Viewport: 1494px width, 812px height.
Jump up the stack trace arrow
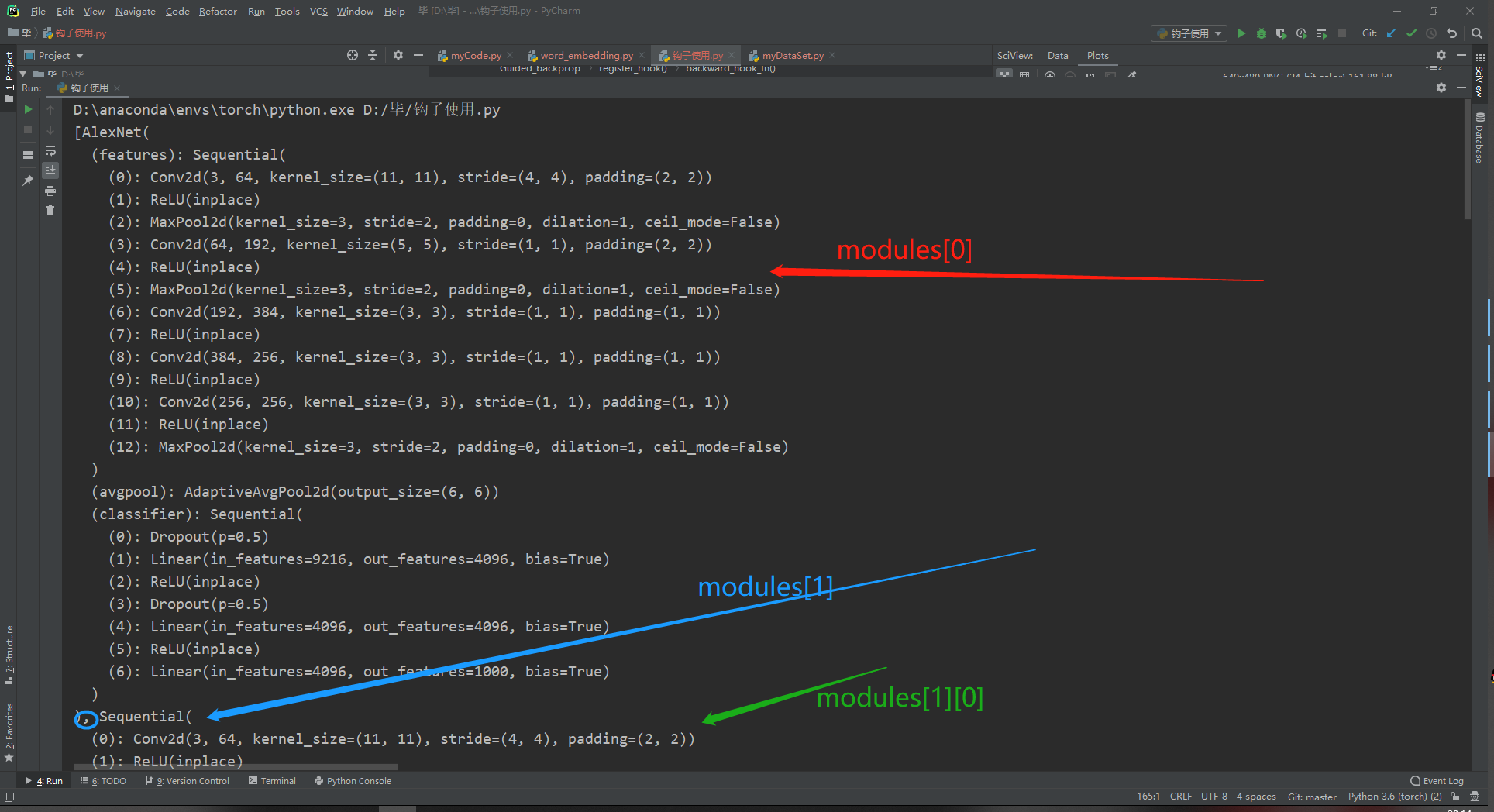tap(50, 109)
